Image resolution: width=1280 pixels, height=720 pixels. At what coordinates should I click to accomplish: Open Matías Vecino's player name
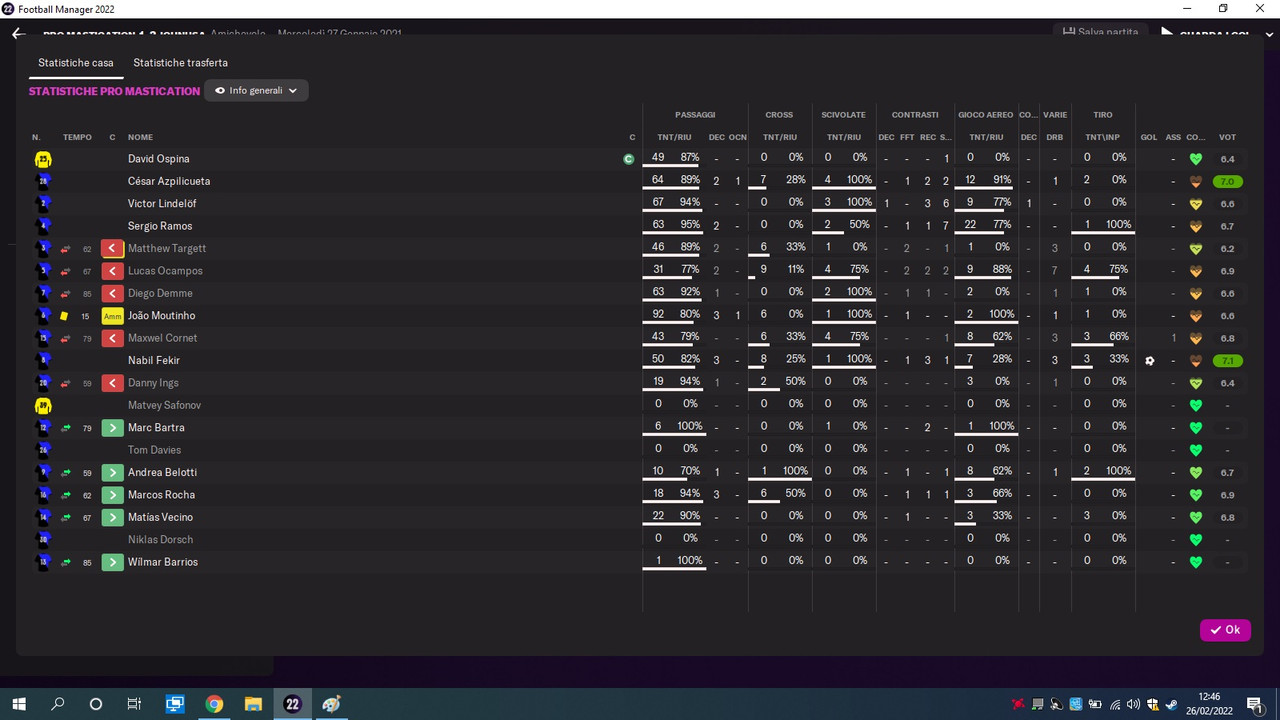click(160, 518)
